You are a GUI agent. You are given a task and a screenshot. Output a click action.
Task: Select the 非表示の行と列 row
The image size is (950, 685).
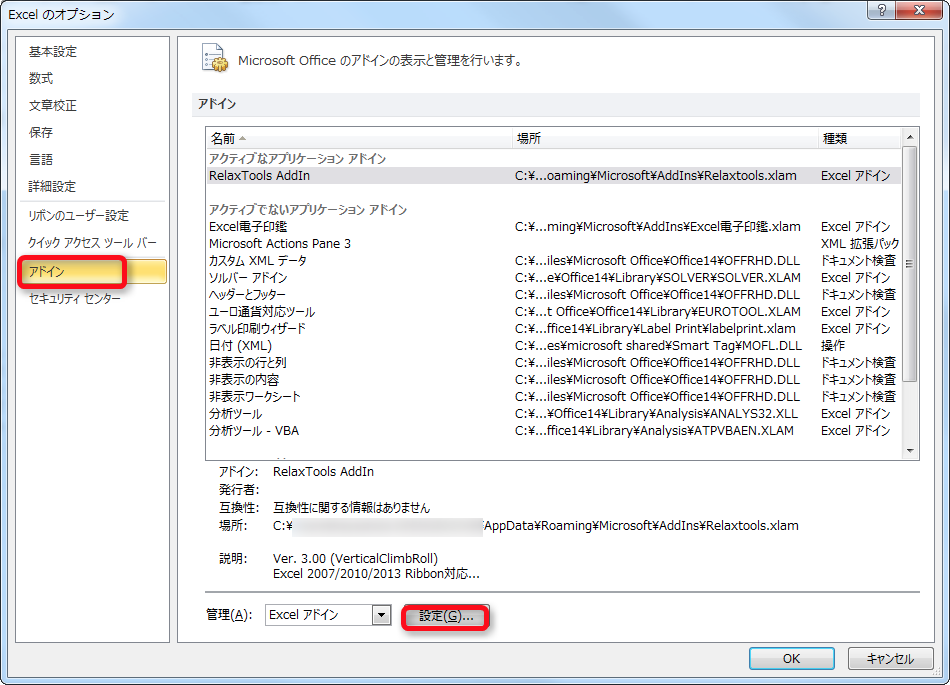click(x=553, y=362)
